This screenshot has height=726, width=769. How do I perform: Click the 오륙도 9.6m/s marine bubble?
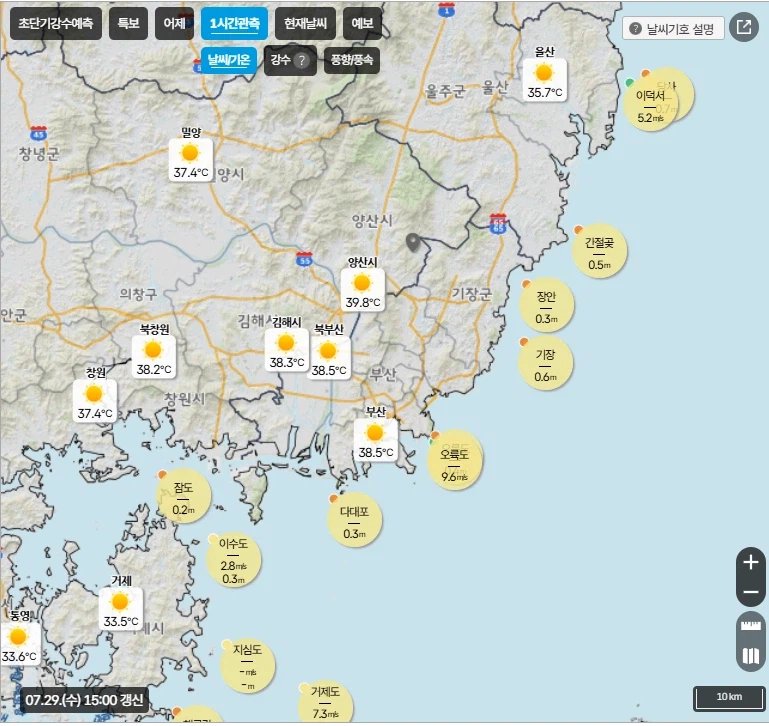pos(454,463)
